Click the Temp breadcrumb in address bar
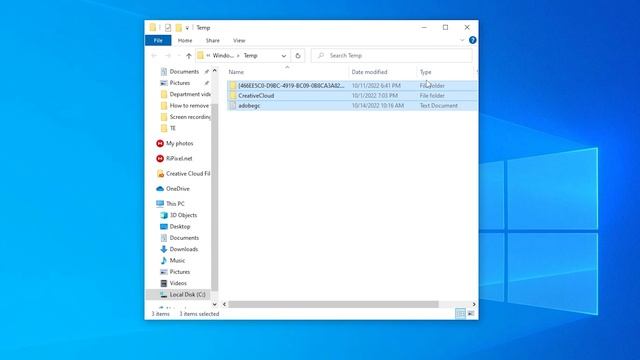Viewport: 640px width, 360px height. click(251, 56)
